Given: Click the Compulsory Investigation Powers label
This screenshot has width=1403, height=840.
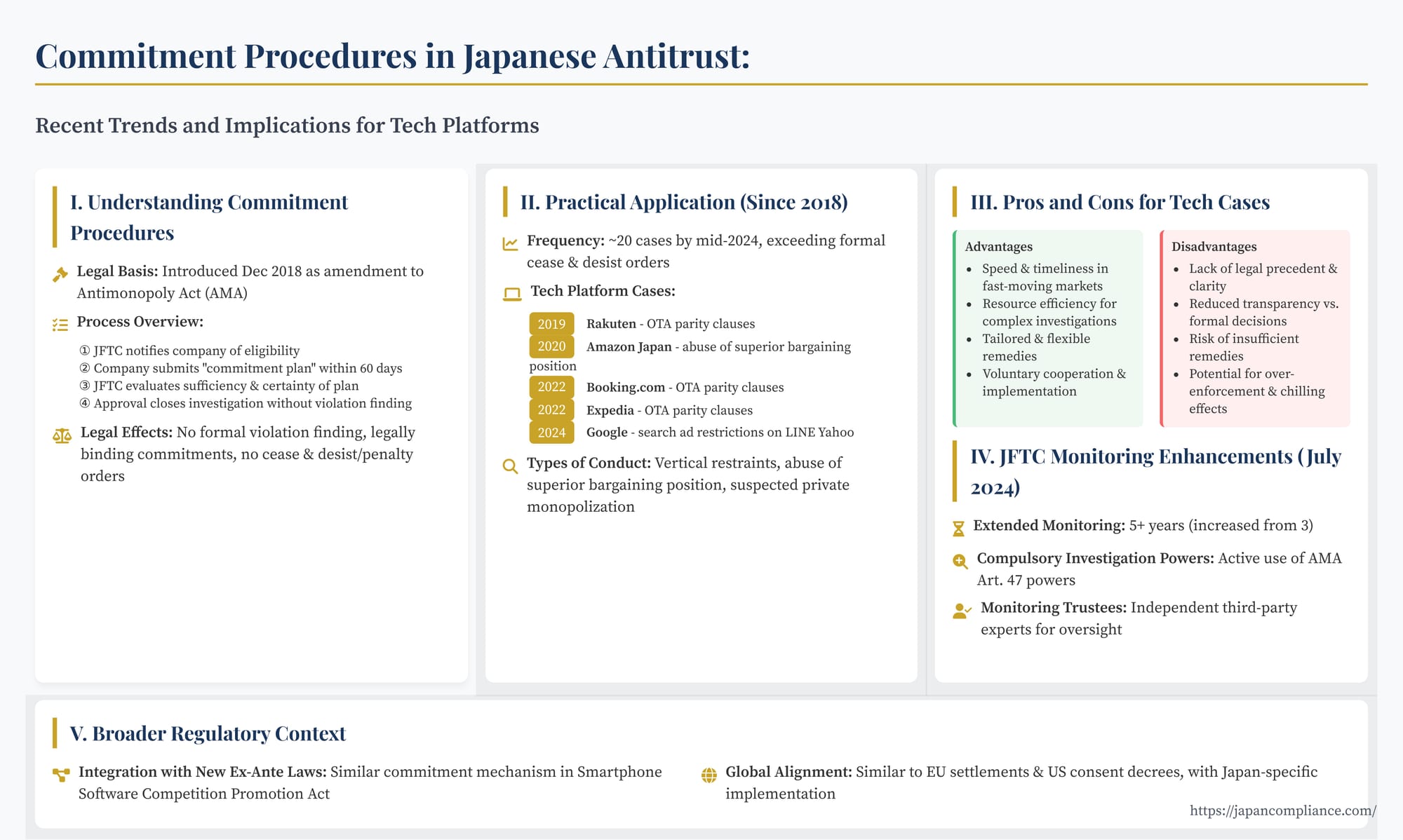Looking at the screenshot, I should pyautogui.click(x=1095, y=558).
